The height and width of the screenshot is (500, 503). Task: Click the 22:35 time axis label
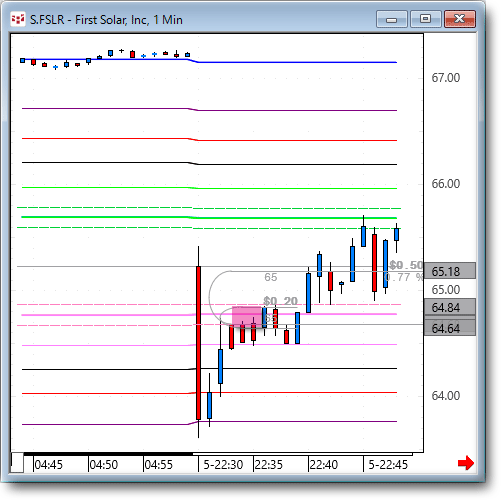pos(269,464)
